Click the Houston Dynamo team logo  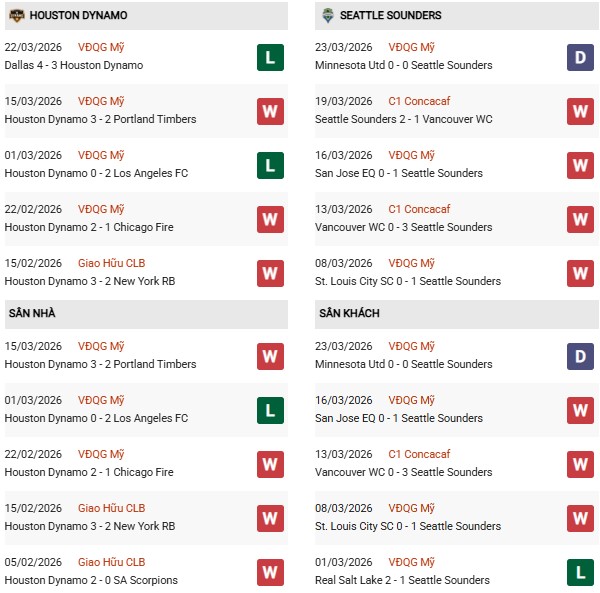[16, 16]
